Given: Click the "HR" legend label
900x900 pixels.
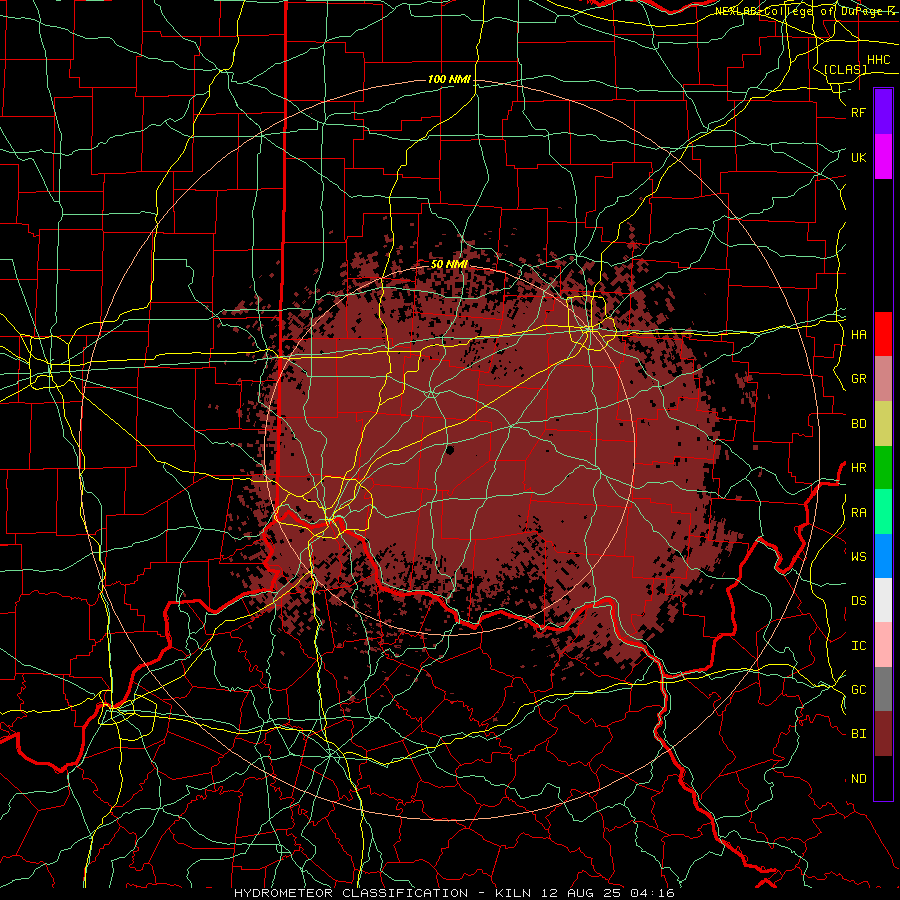Looking at the screenshot, I should point(858,468).
